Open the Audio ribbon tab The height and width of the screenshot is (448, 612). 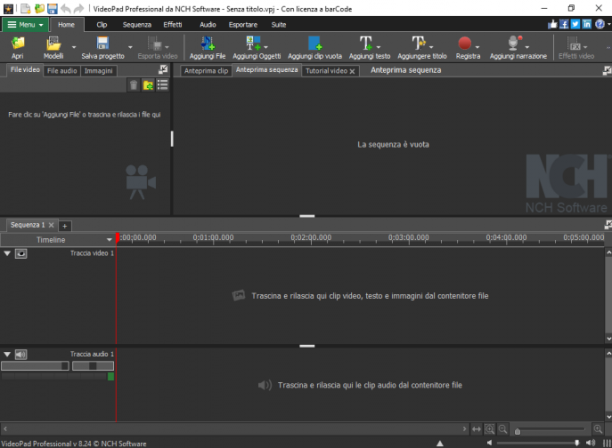(x=208, y=25)
